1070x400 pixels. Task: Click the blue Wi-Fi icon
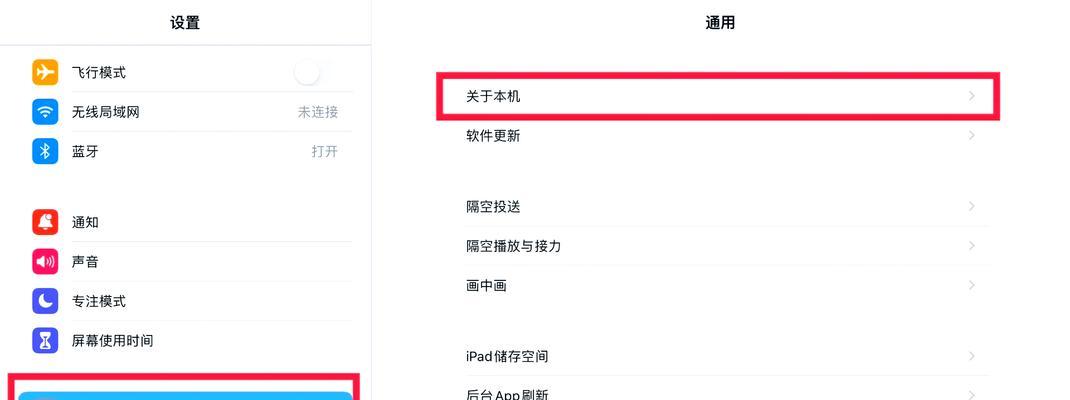point(45,112)
